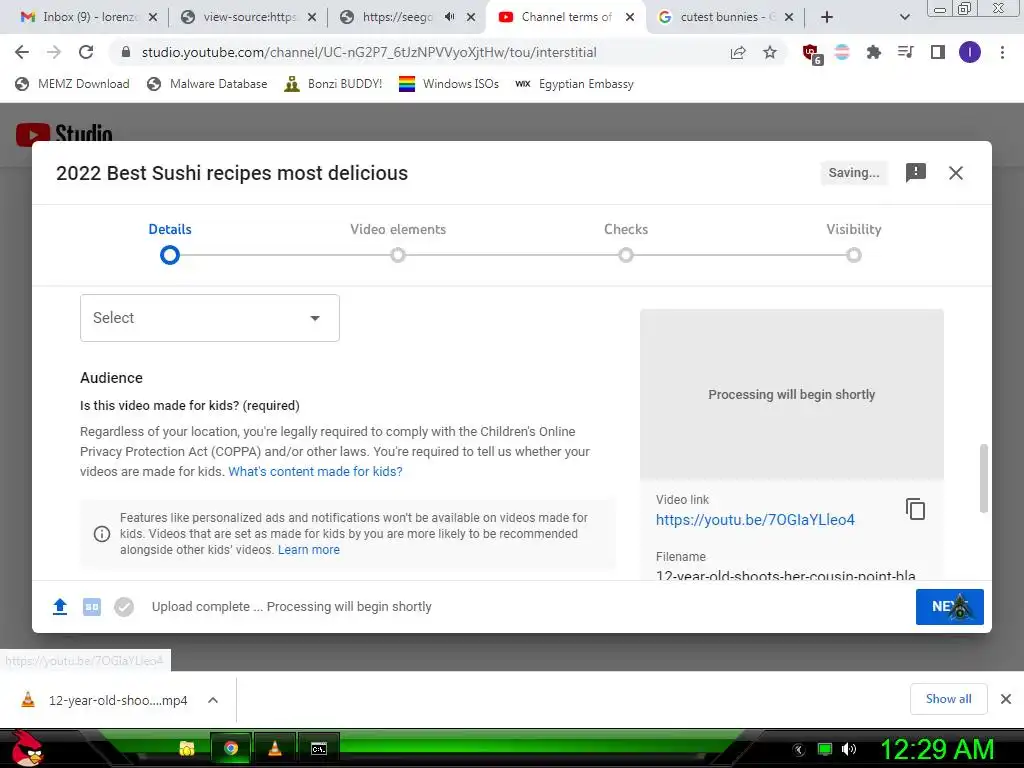Click the dialog vertical scrollbar
The image size is (1024, 768).
click(984, 478)
